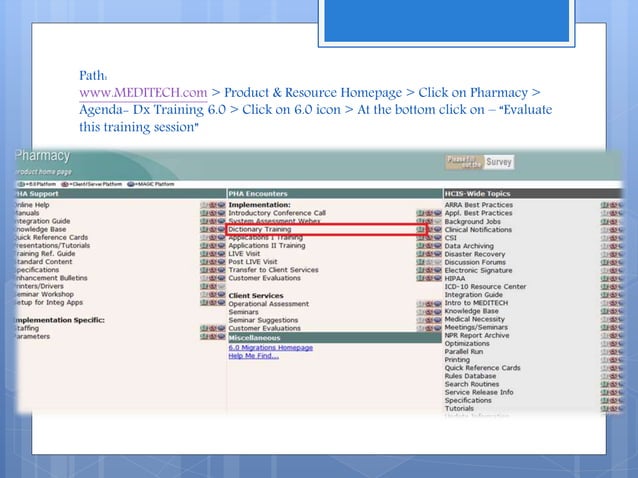
Task: Select Transfer to Client Services
Action: (273, 270)
